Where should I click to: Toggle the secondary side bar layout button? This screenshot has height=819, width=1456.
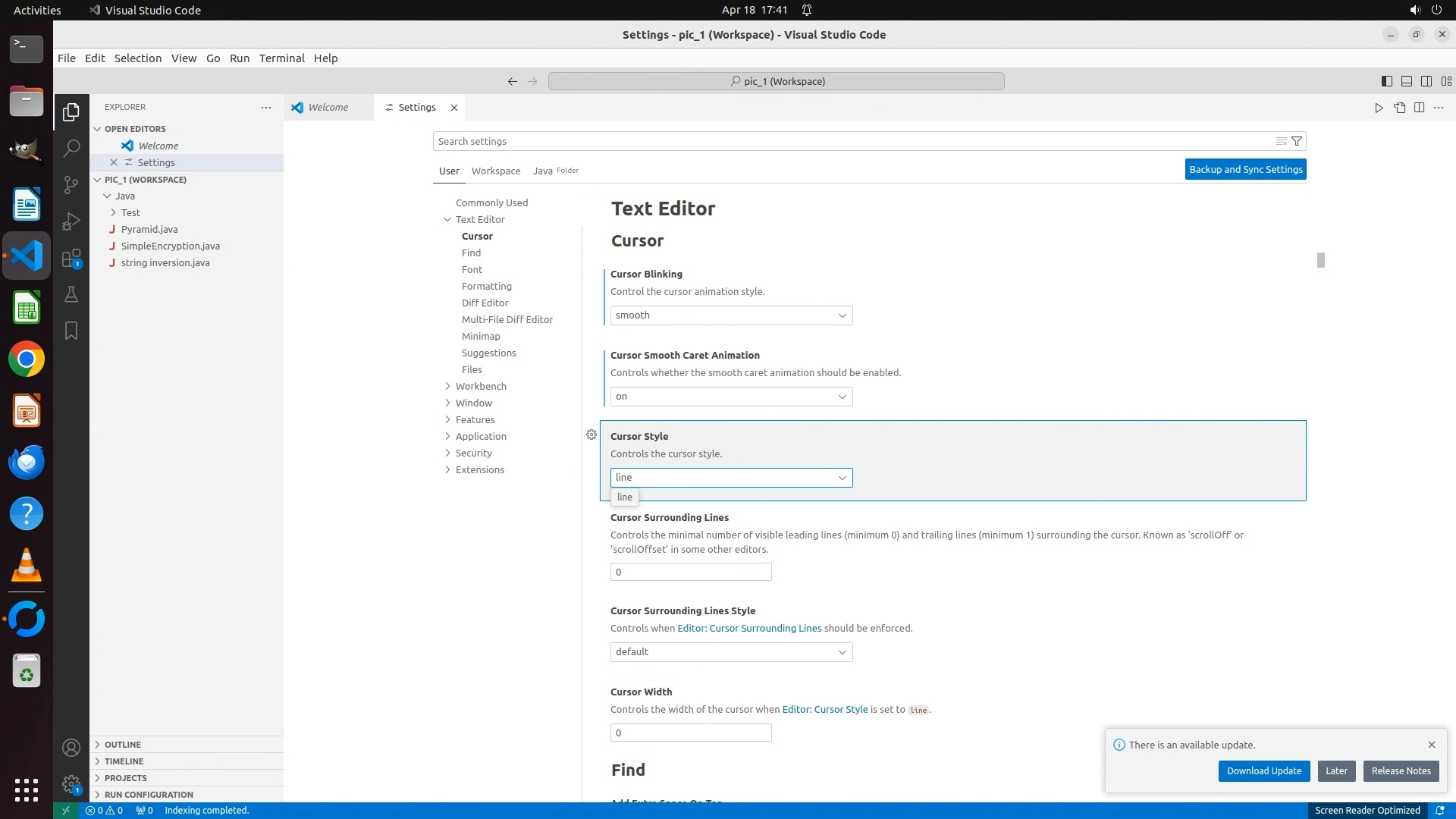1426,81
